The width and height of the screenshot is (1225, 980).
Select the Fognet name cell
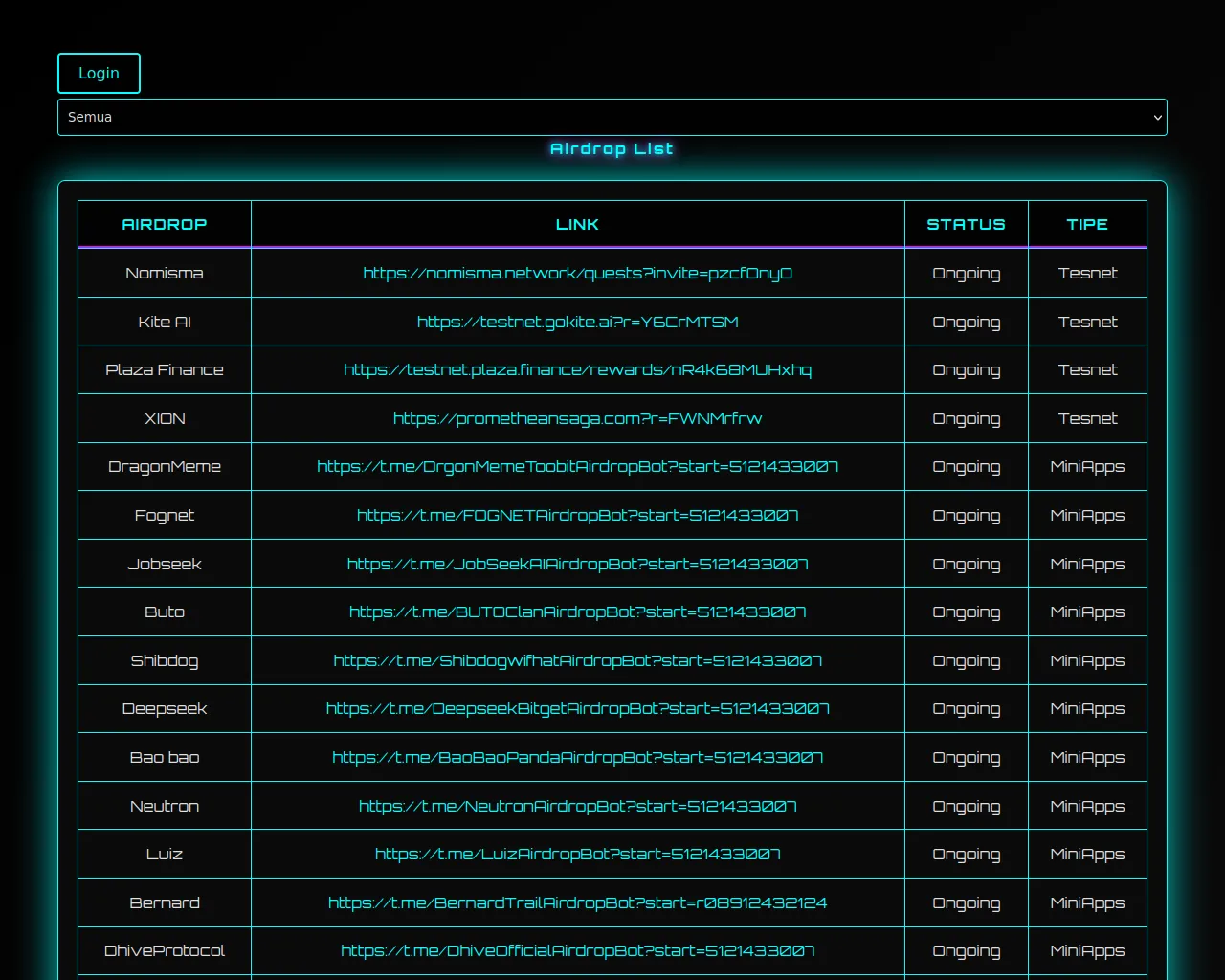pos(165,516)
